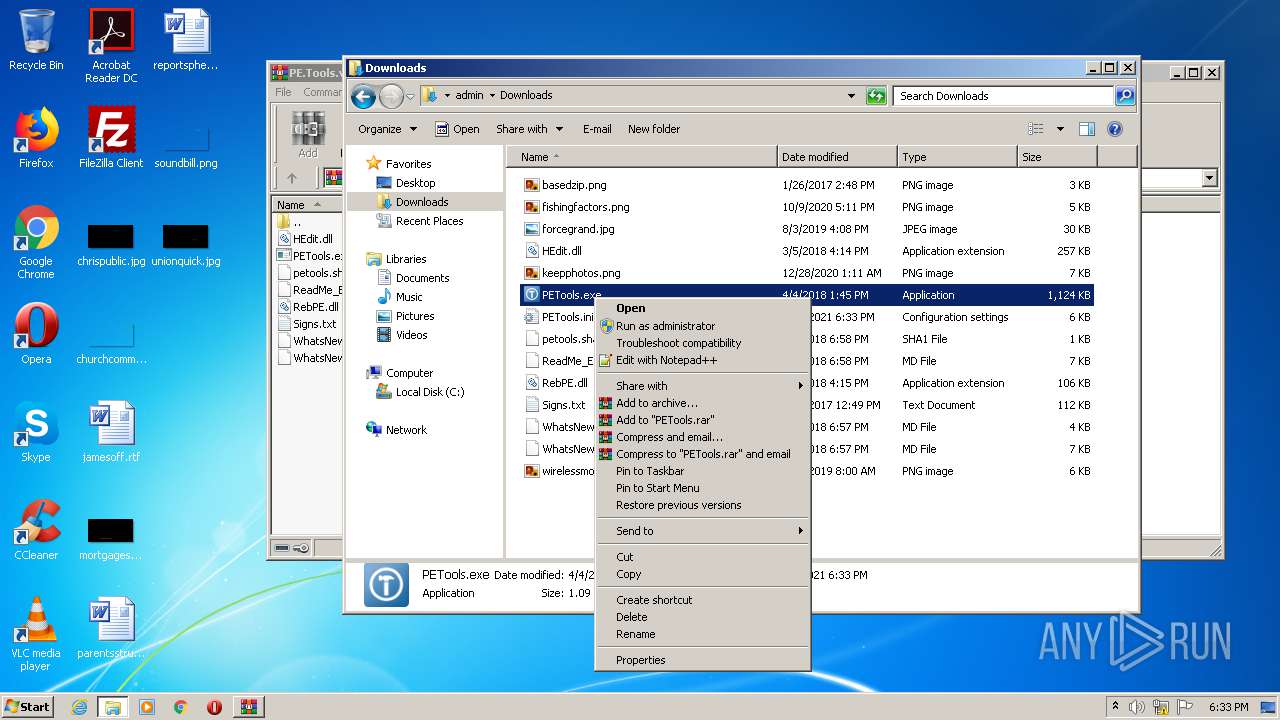Toggle the preview pane icon
1280x720 pixels.
[x=1087, y=129]
